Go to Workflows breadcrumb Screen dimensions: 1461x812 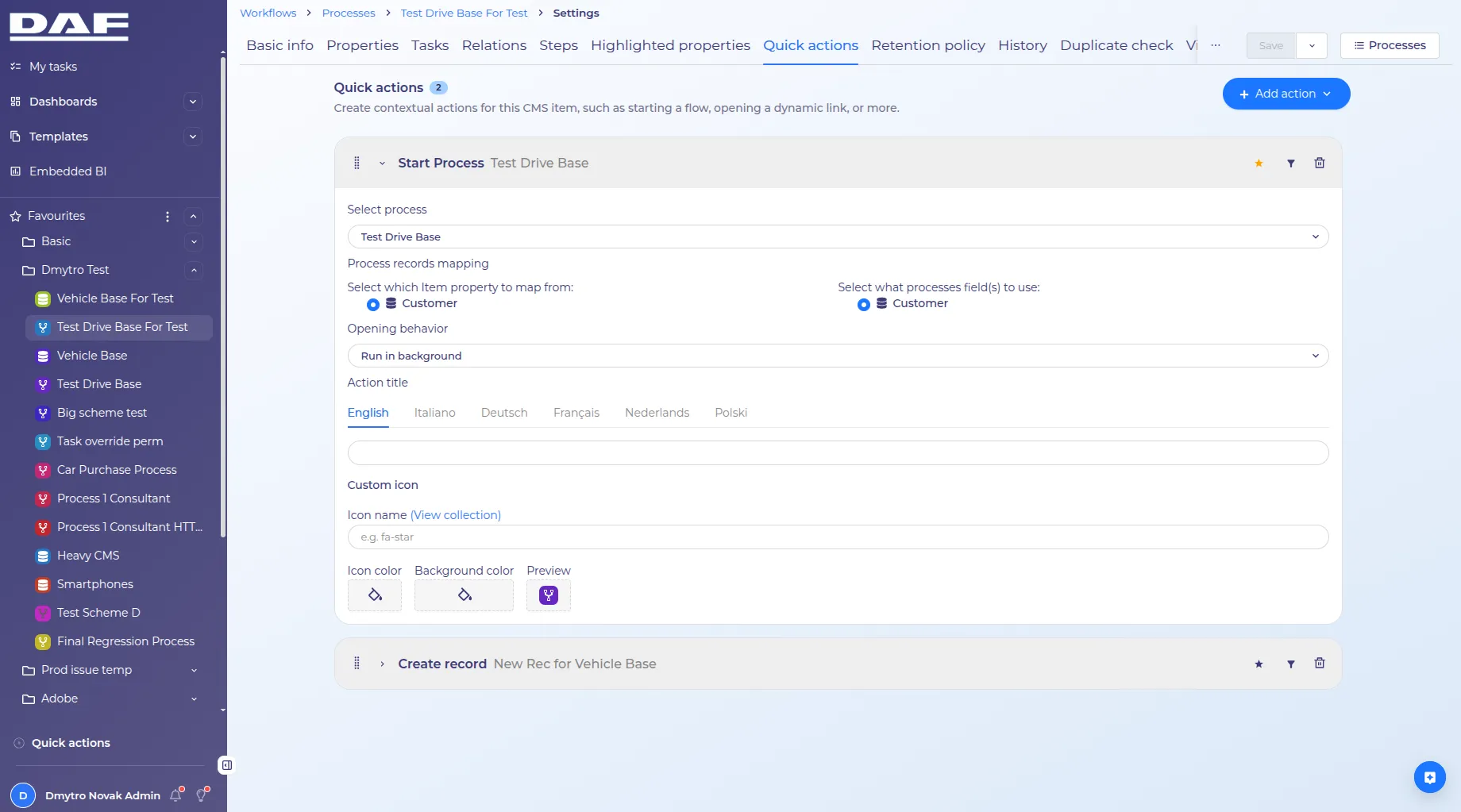268,13
